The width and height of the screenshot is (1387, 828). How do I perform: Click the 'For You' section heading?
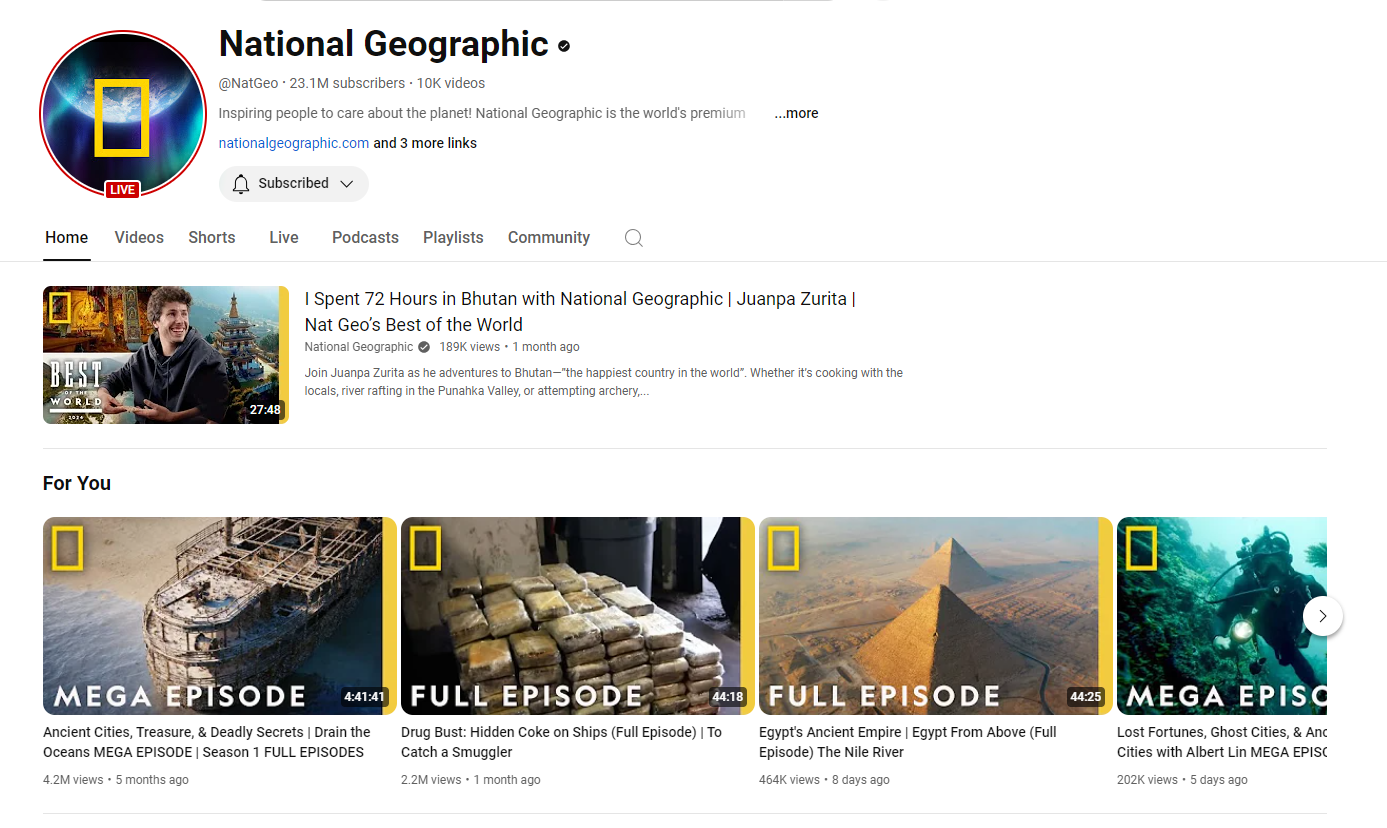pyautogui.click(x=77, y=483)
